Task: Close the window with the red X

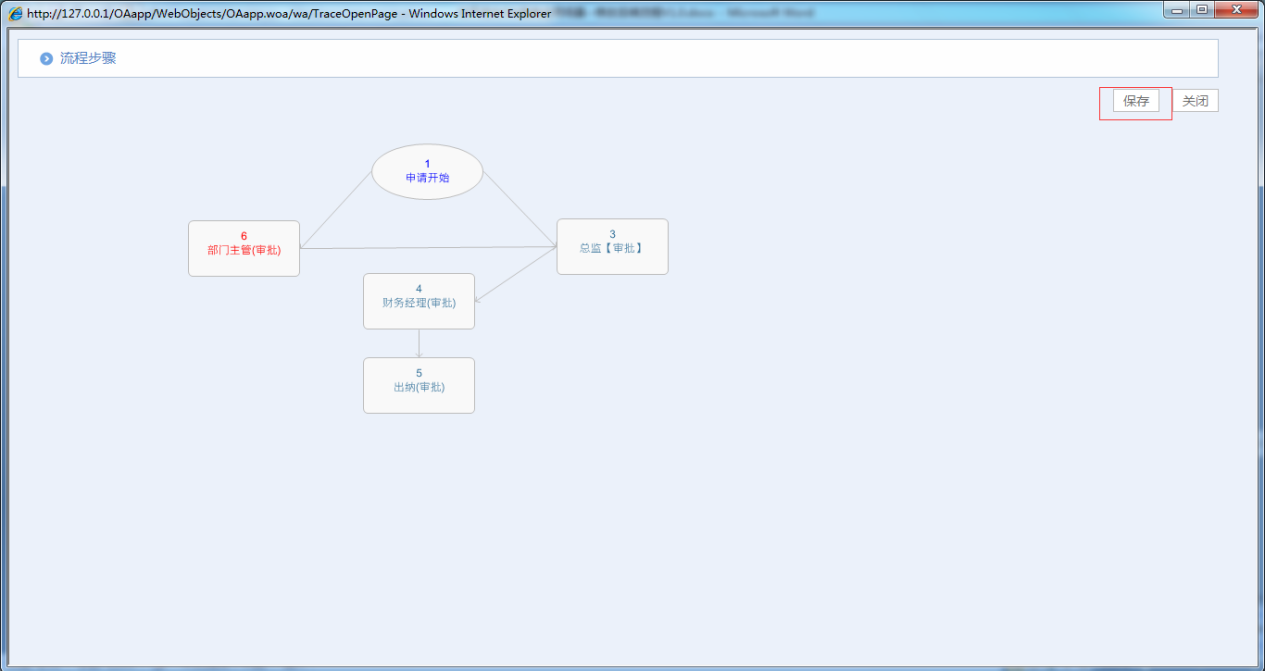Action: [1237, 10]
